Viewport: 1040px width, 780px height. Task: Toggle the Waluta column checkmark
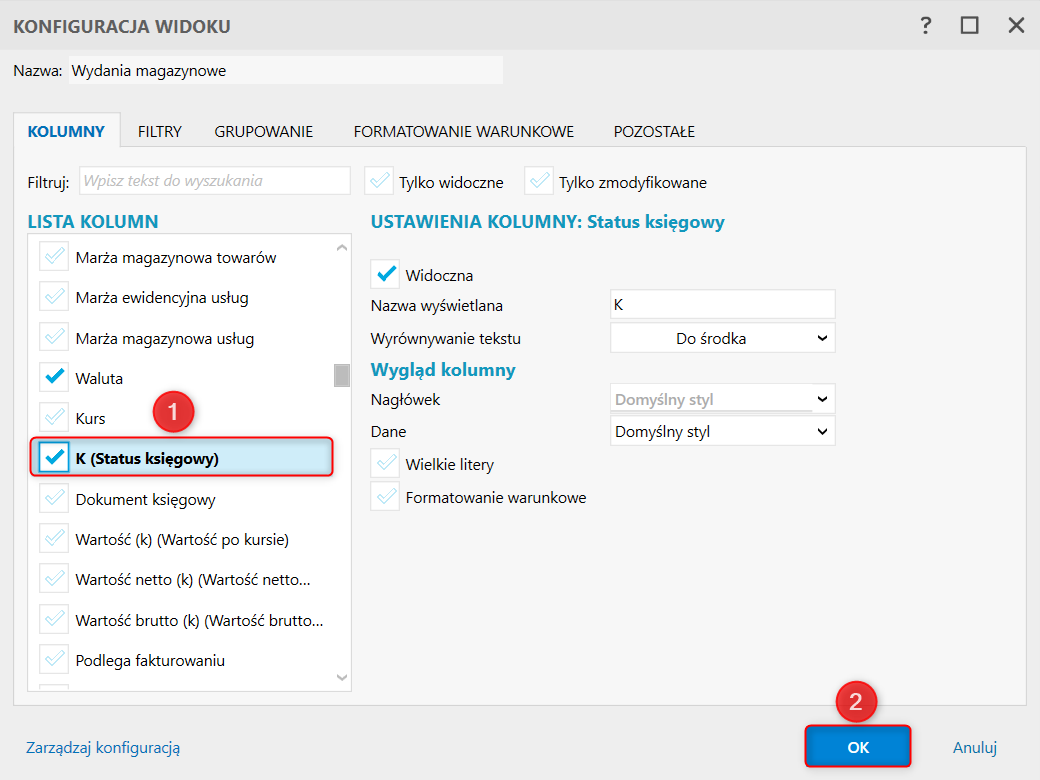(54, 378)
